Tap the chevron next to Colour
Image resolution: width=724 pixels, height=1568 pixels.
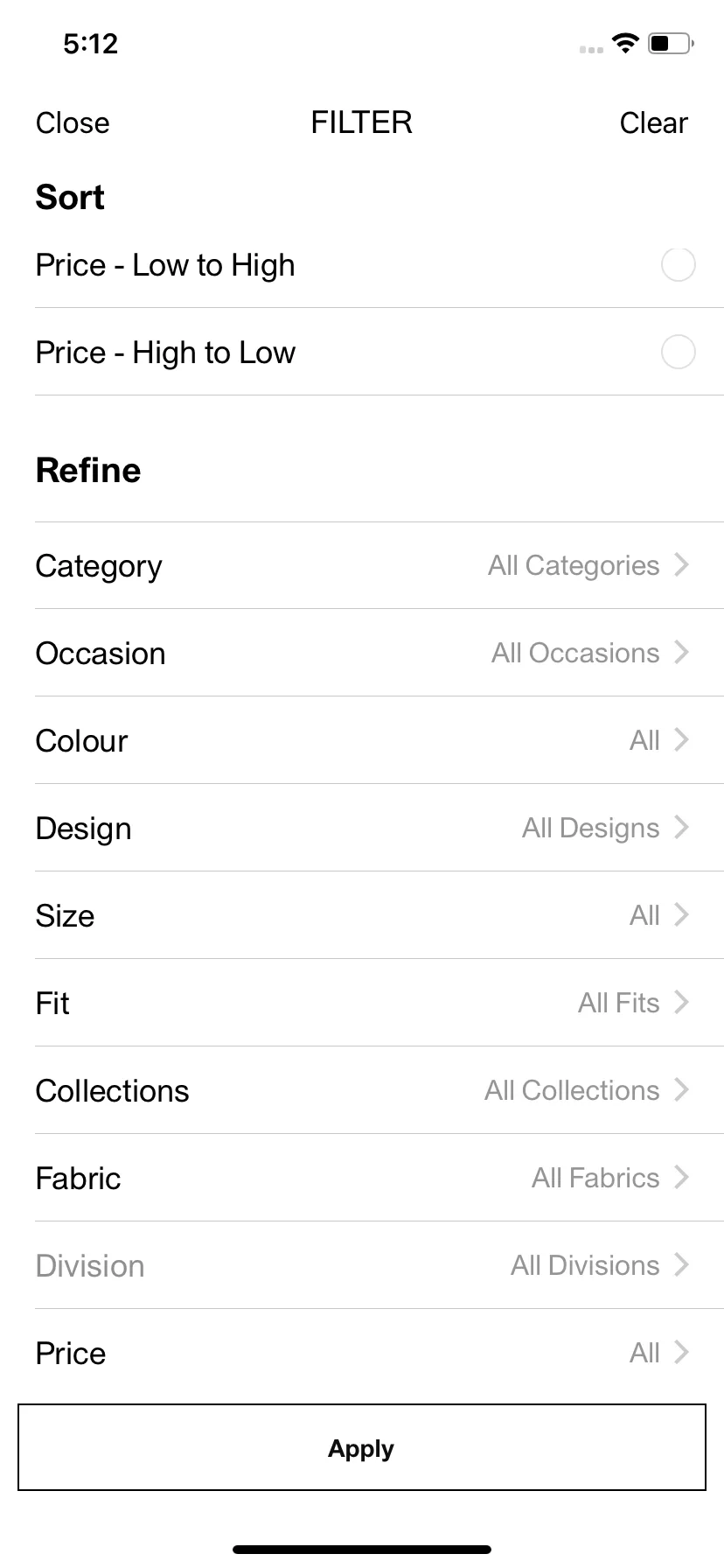coord(682,740)
